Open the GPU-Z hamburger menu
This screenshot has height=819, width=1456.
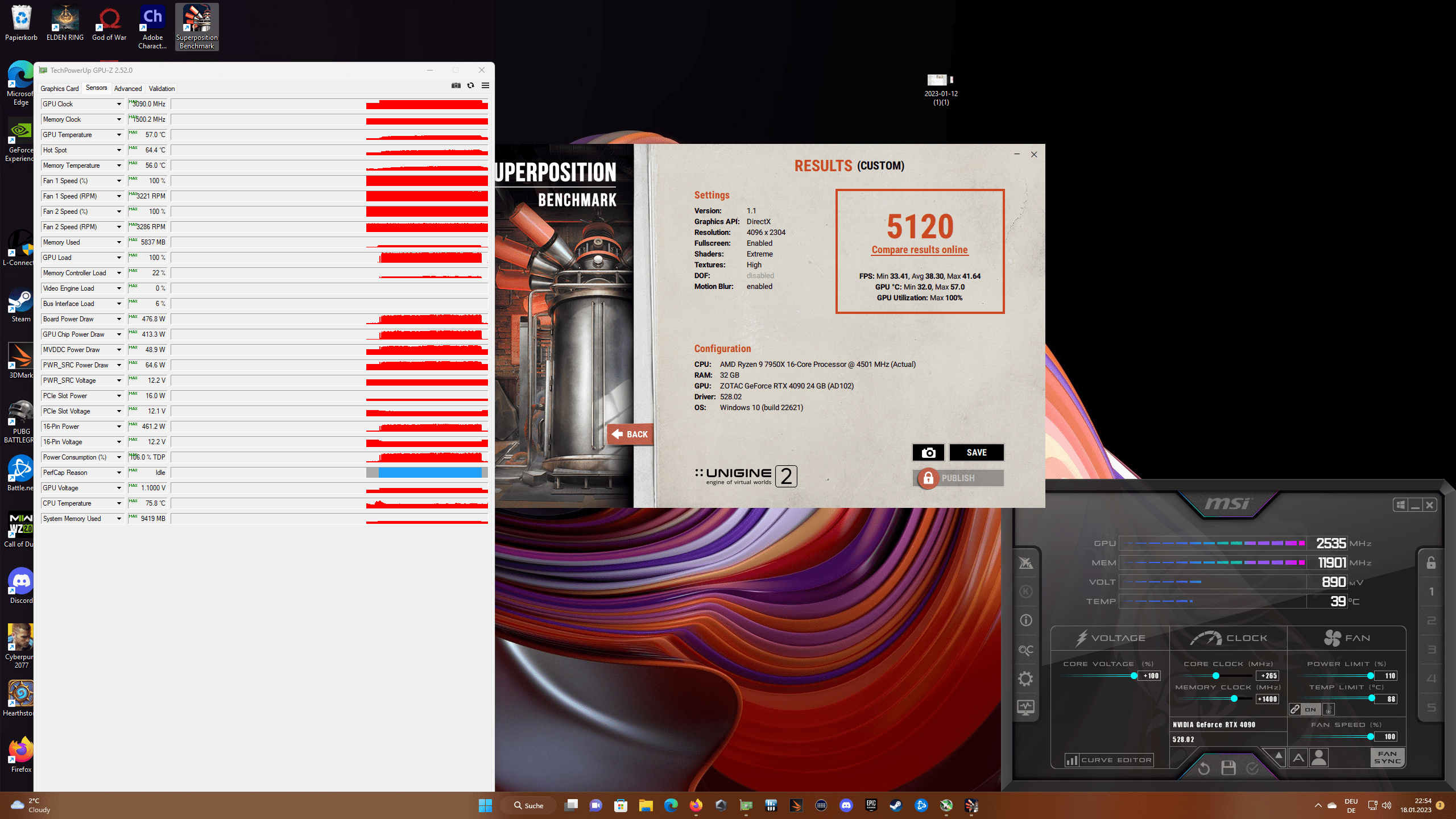pyautogui.click(x=485, y=85)
